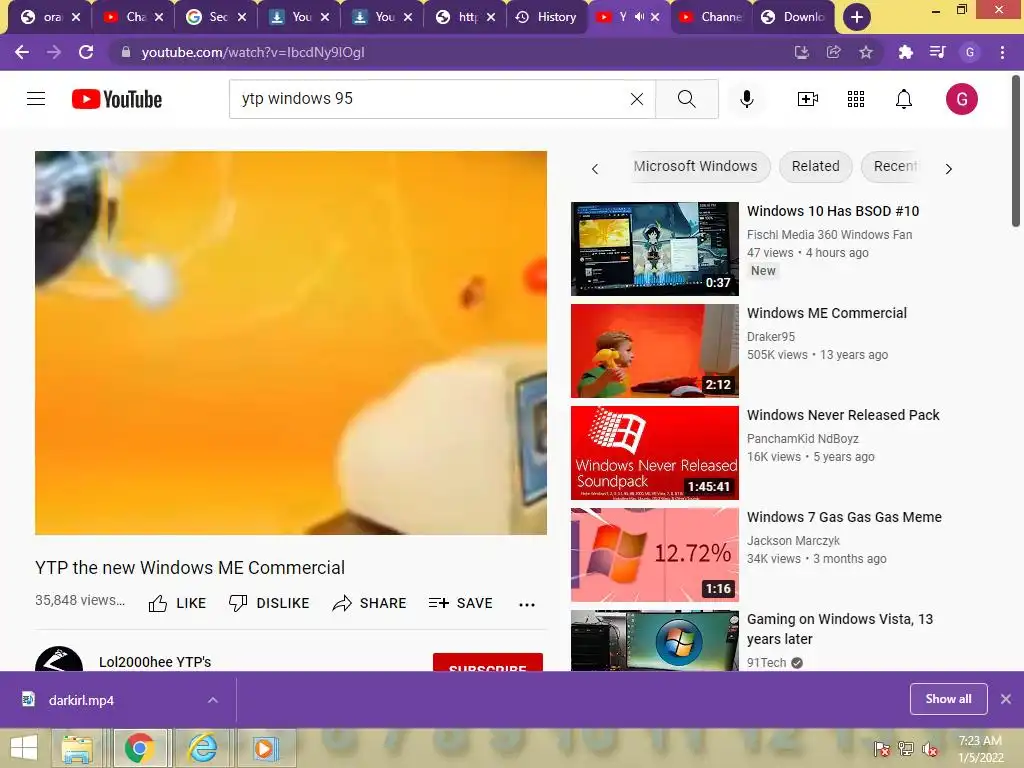Open Windows 7 Gas Gas Gas Meme title
1024x768 pixels.
pos(844,517)
